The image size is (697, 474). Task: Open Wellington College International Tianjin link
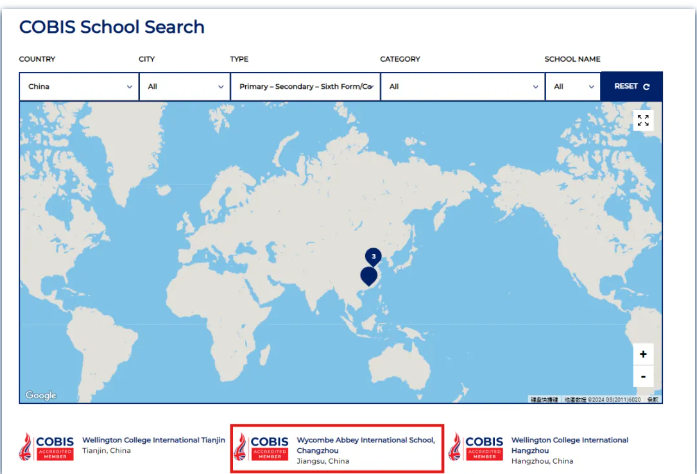click(x=154, y=440)
